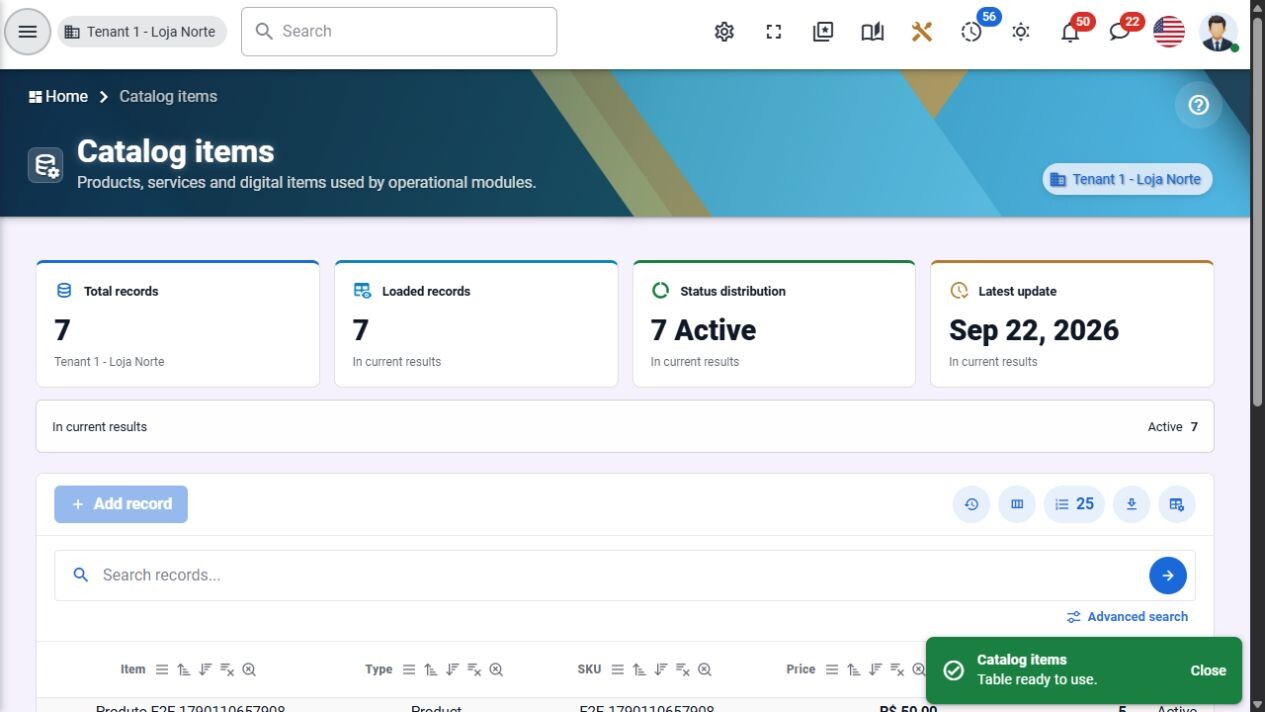Open recent activity clock with badge 56
Viewport: 1265px width, 712px height.
[x=971, y=32]
